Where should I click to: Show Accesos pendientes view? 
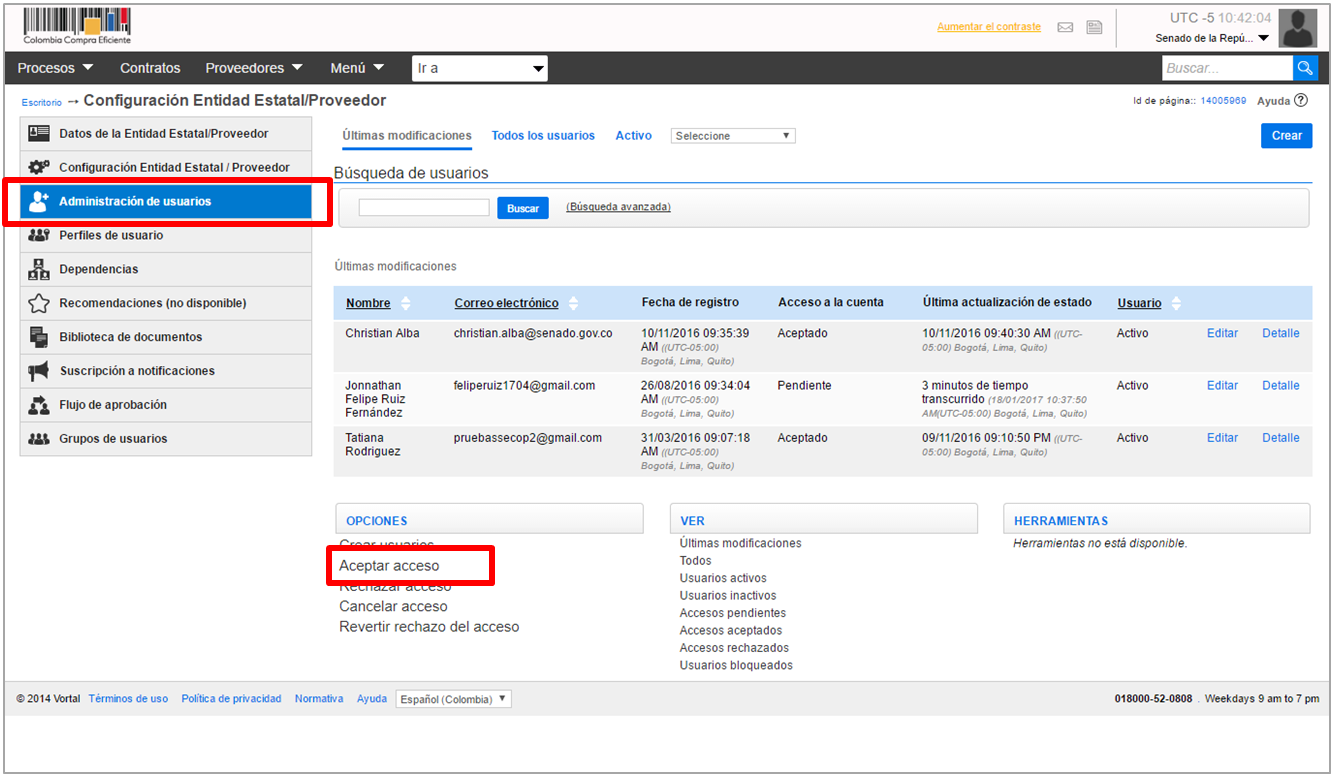(x=733, y=613)
